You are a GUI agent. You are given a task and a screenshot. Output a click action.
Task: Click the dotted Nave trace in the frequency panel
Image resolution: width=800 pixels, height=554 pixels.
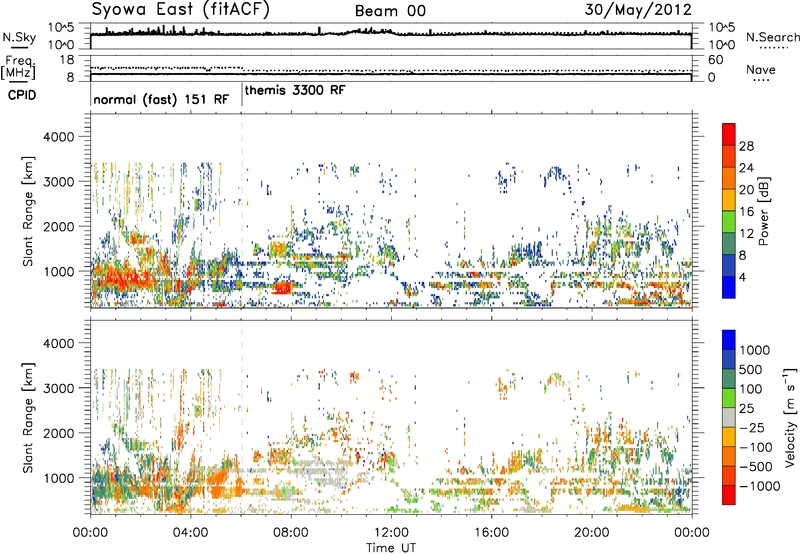click(391, 70)
